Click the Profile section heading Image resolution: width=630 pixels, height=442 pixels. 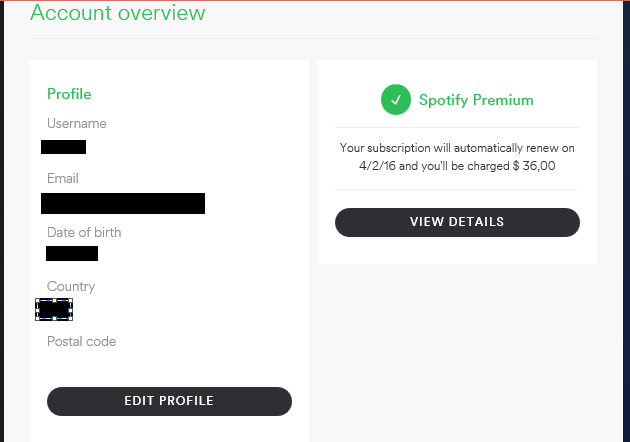pos(69,94)
